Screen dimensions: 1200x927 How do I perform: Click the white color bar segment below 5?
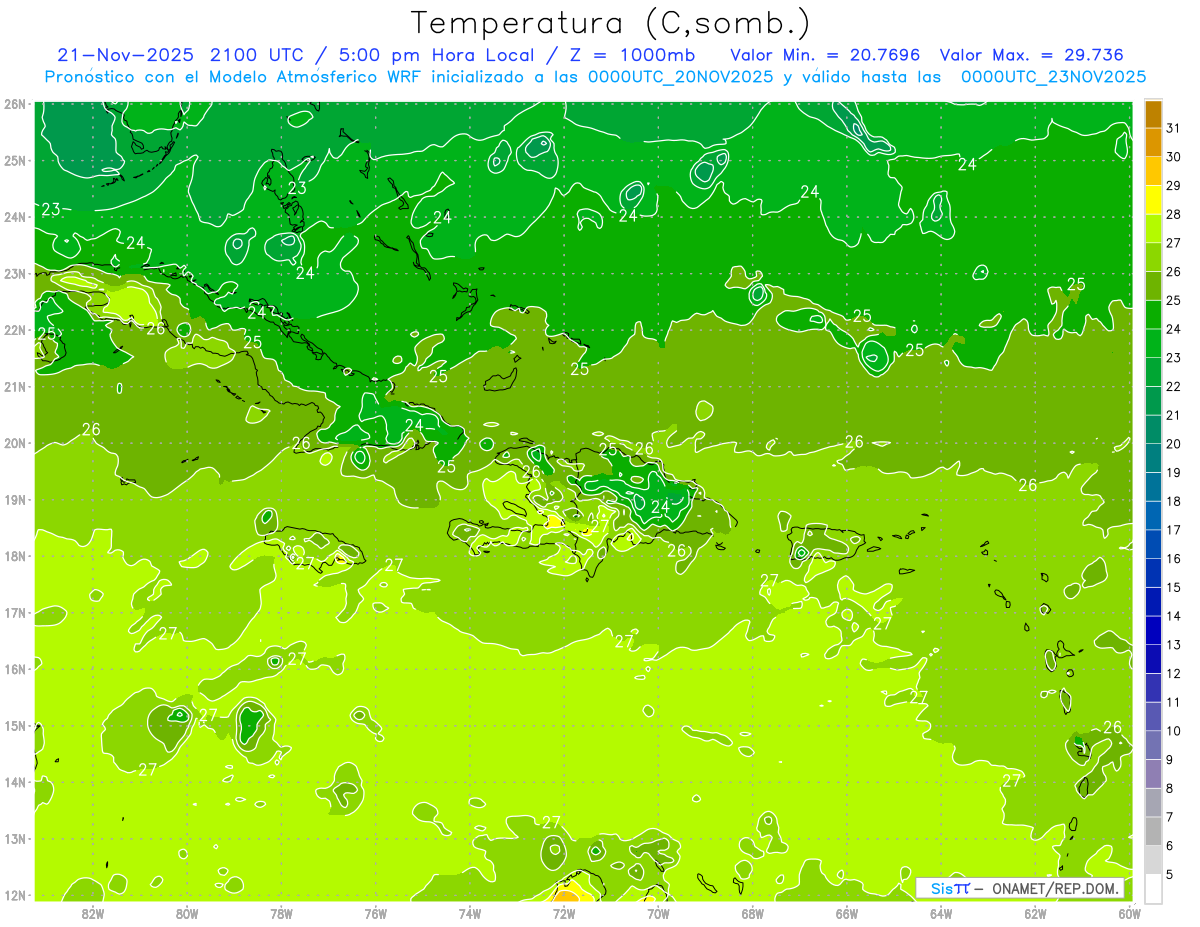1153,887
